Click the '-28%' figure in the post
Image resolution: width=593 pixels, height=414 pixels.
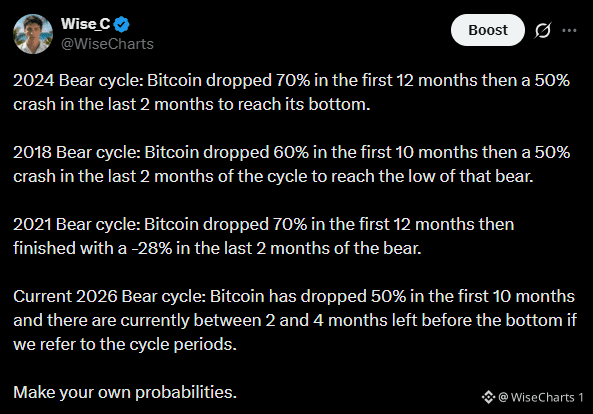coord(151,248)
